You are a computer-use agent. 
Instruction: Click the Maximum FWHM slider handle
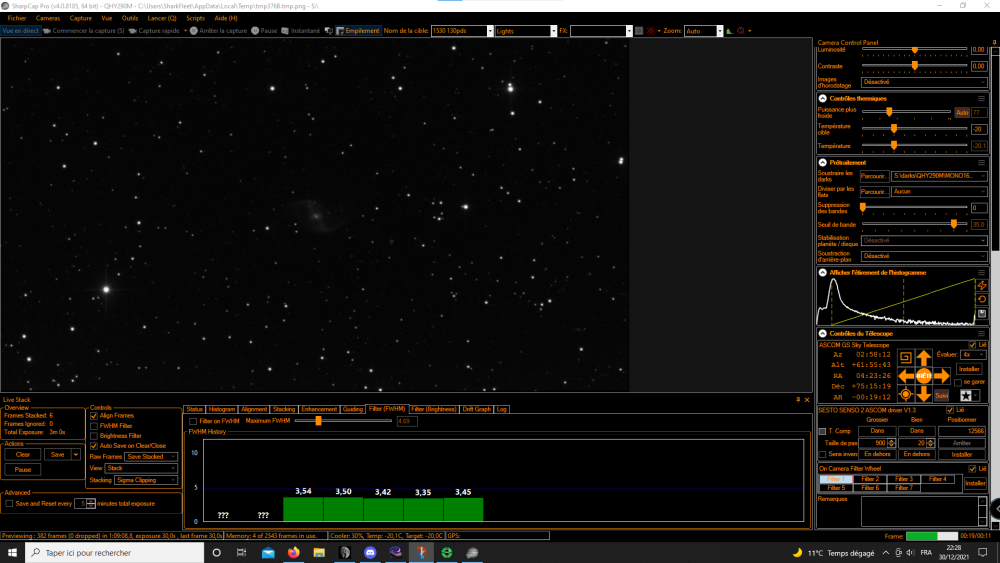tap(318, 421)
